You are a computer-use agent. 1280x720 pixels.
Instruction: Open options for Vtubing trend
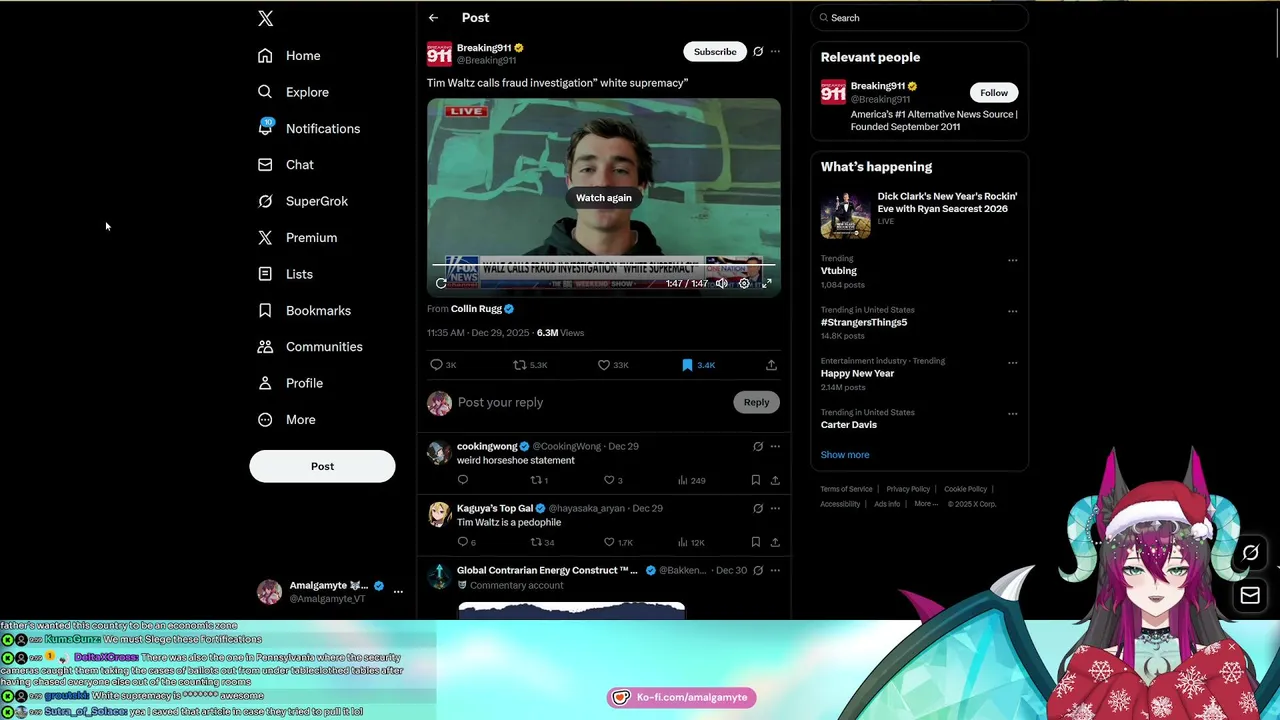[1013, 260]
